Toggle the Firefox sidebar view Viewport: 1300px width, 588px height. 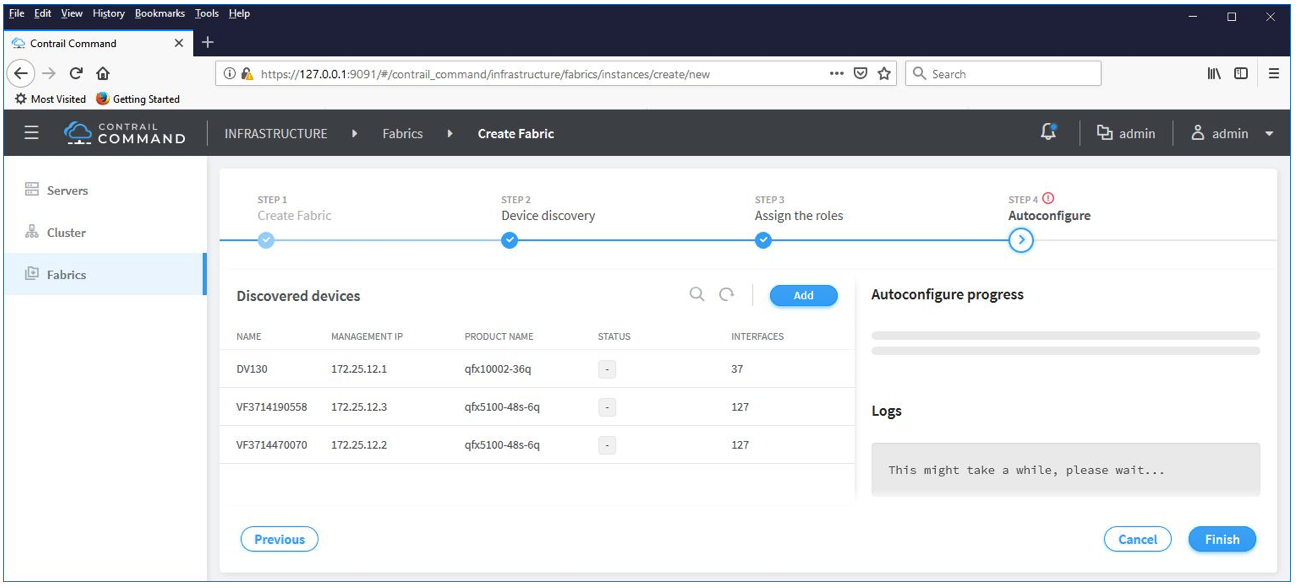[1241, 73]
